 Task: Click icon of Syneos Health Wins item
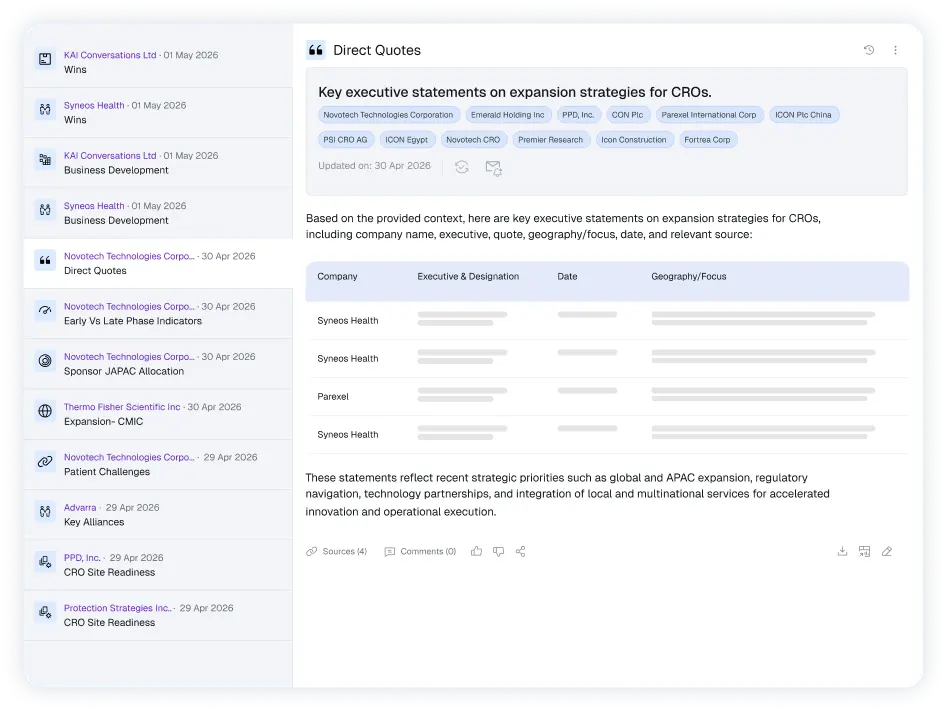coord(45,109)
